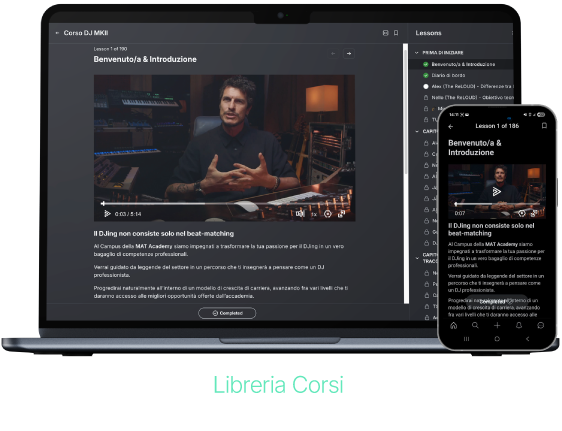Toggle the layout icon left of laptop bookmark
Screen dimensions: 562x431
coord(386,33)
